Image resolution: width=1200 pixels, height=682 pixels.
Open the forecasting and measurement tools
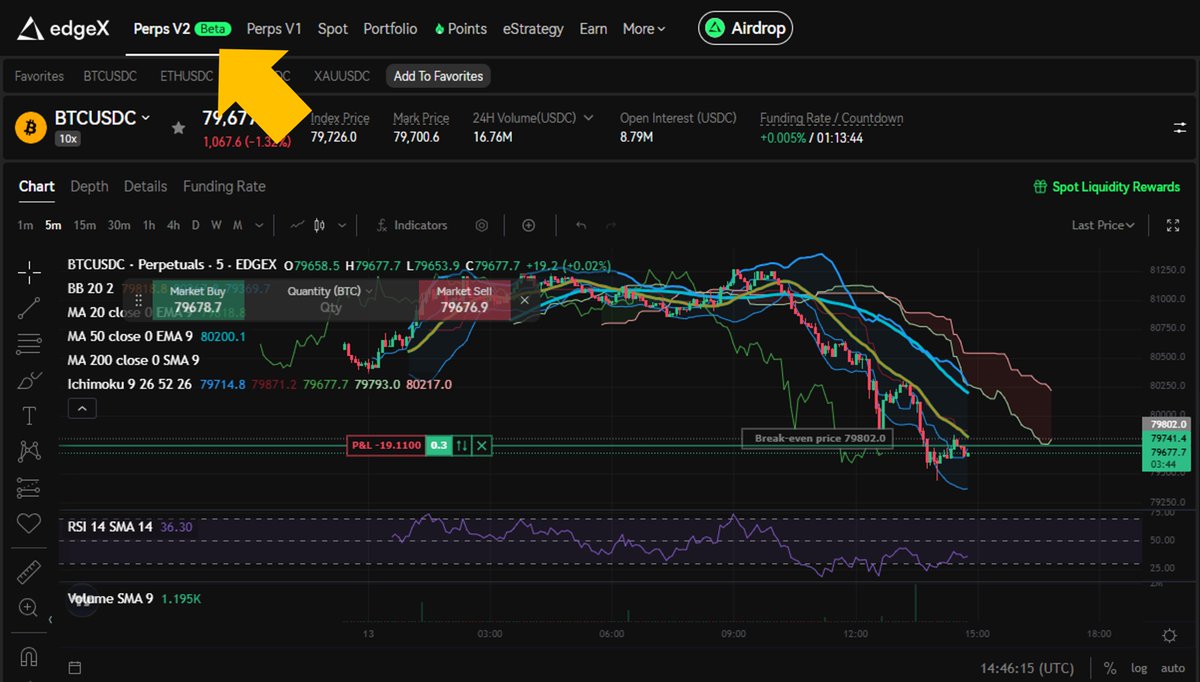pyautogui.click(x=29, y=488)
